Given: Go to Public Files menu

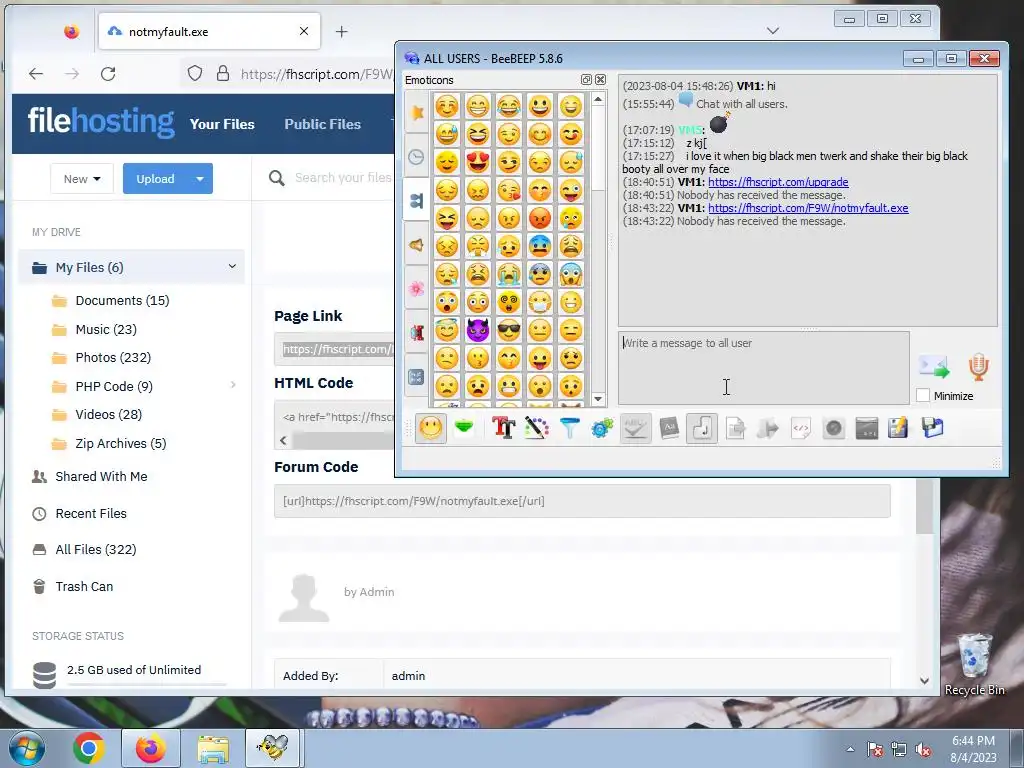Looking at the screenshot, I should coord(323,124).
